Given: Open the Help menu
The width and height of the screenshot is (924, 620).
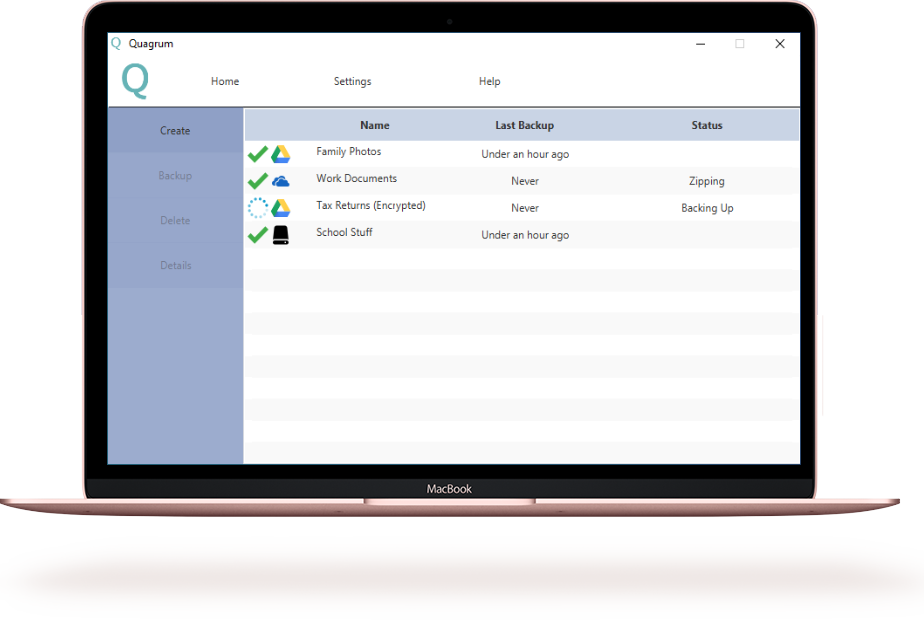Looking at the screenshot, I should tap(489, 82).
